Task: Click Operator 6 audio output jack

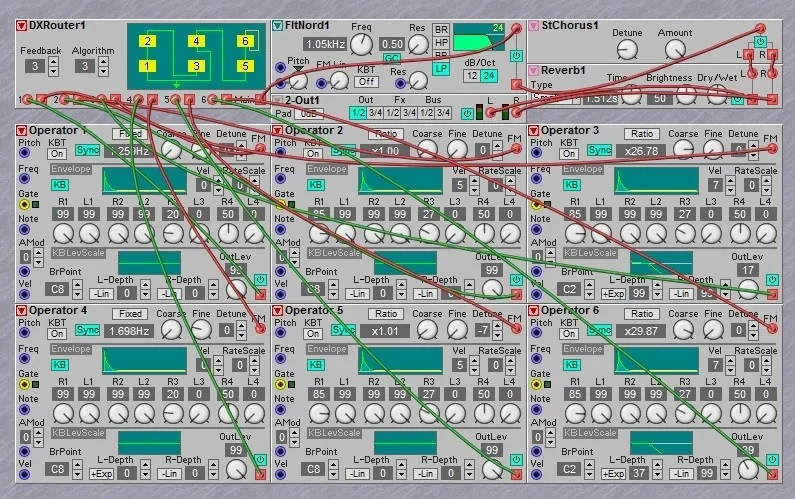Action: 772,475
